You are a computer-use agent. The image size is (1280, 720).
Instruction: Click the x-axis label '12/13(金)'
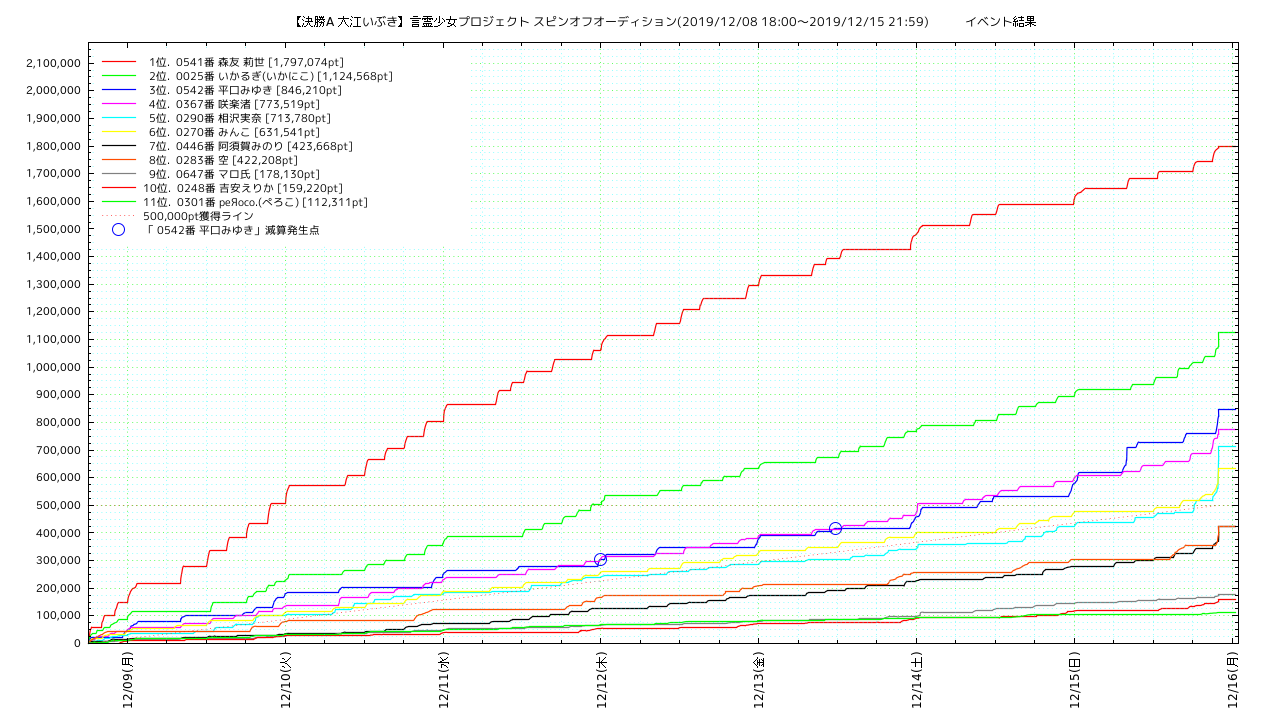[x=759, y=681]
